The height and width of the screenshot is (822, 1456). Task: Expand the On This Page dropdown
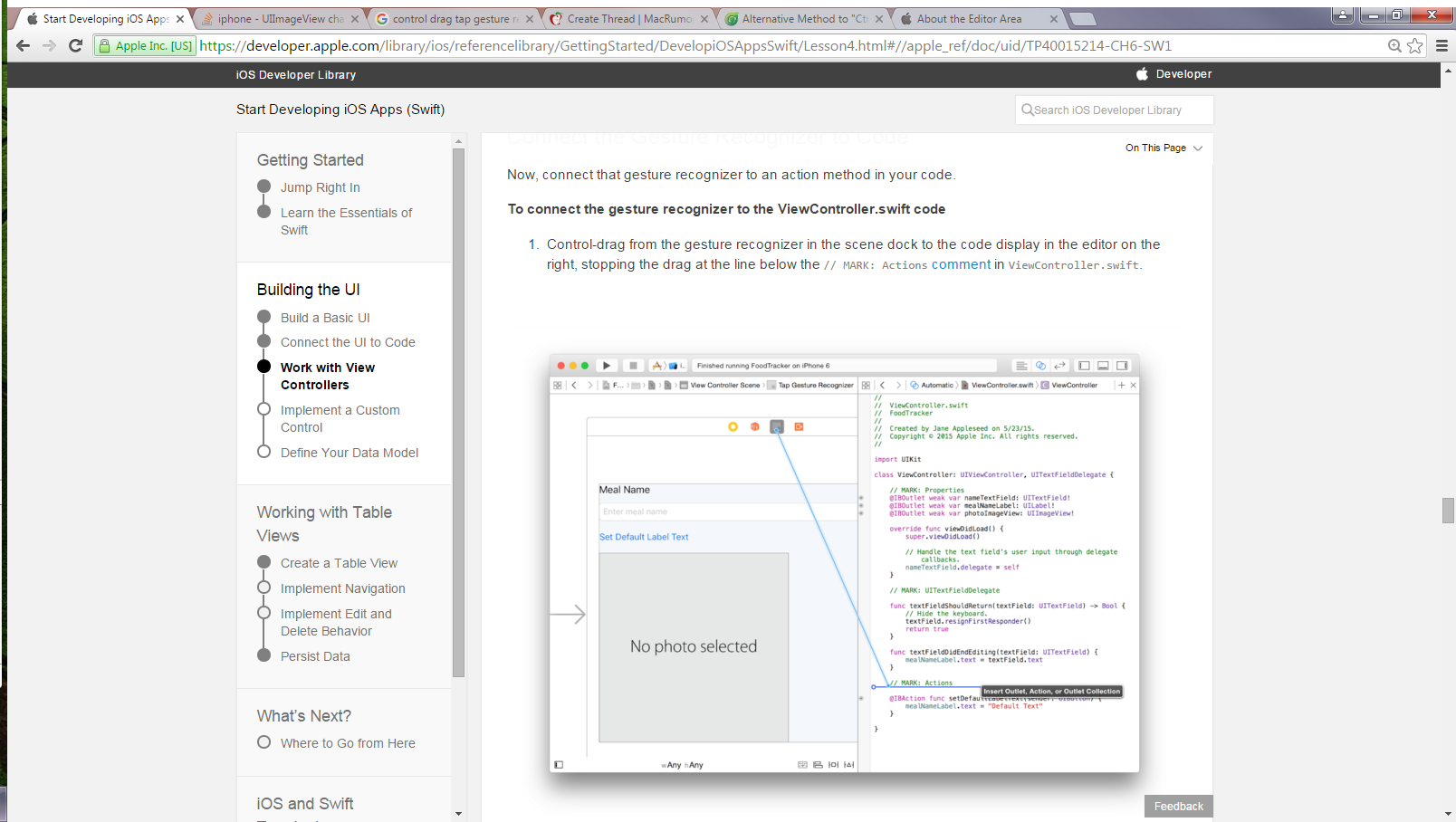pos(1164,148)
